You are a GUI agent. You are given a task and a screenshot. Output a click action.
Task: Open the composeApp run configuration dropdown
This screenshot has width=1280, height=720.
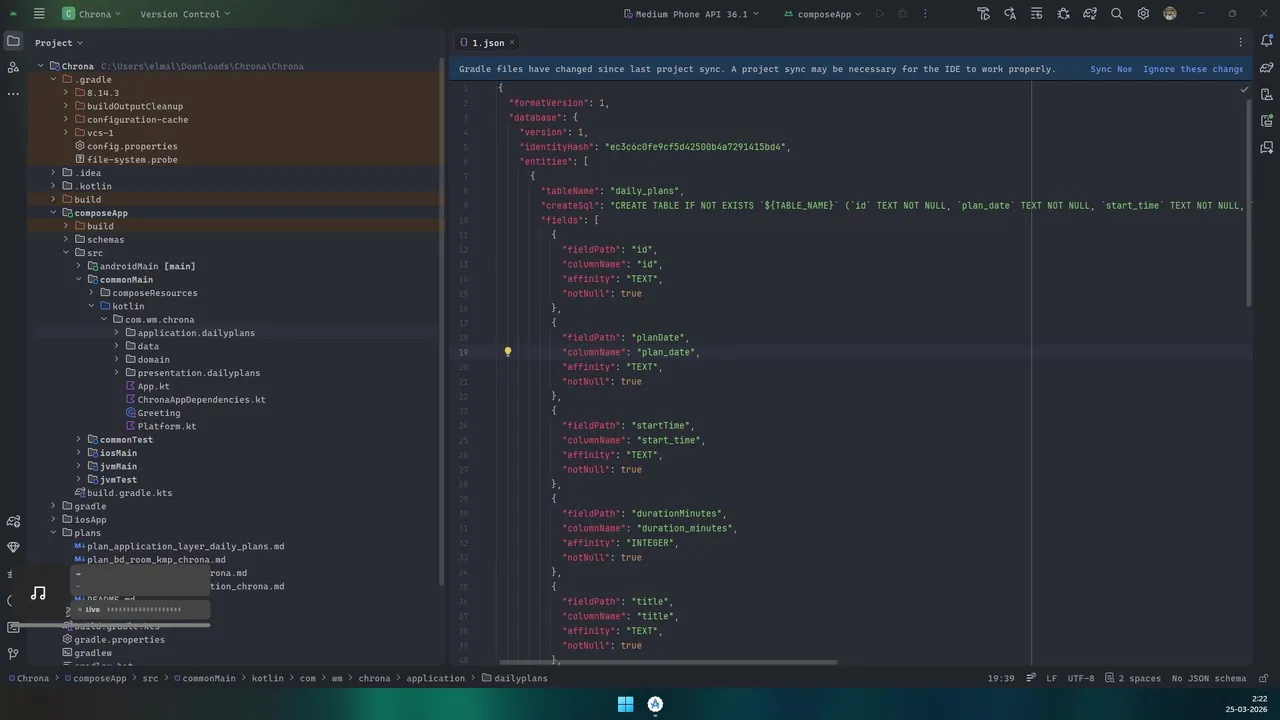click(x=823, y=14)
